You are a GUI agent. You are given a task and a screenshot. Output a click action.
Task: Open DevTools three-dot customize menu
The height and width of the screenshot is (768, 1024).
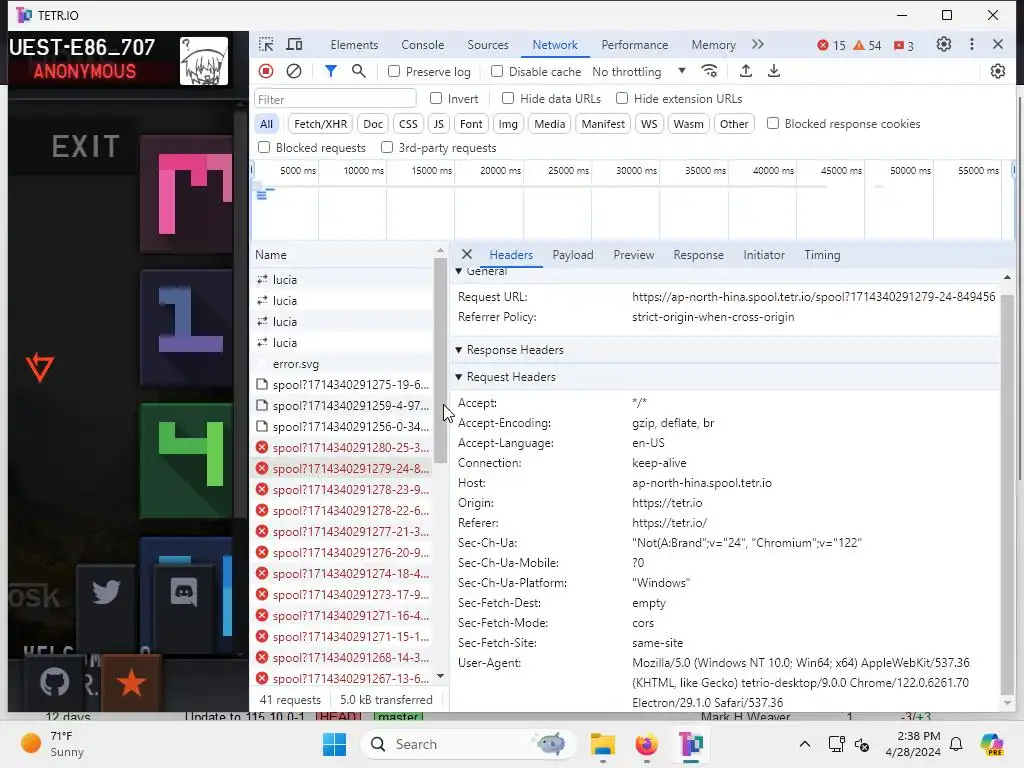tap(972, 44)
